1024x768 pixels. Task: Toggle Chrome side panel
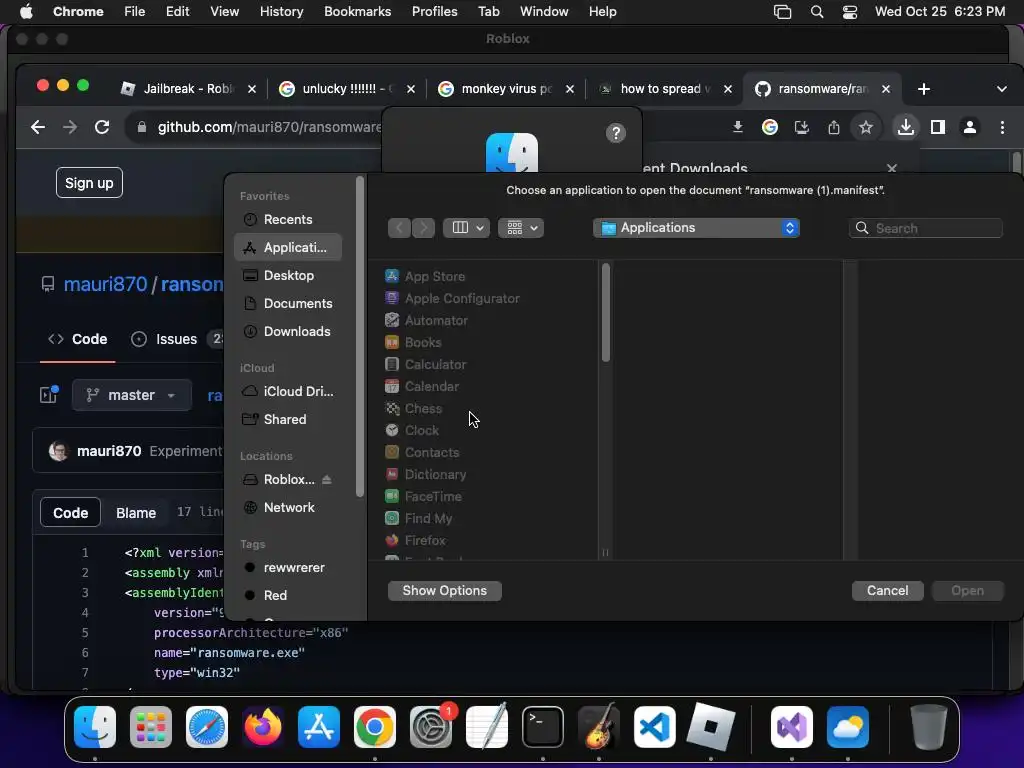[x=938, y=127]
